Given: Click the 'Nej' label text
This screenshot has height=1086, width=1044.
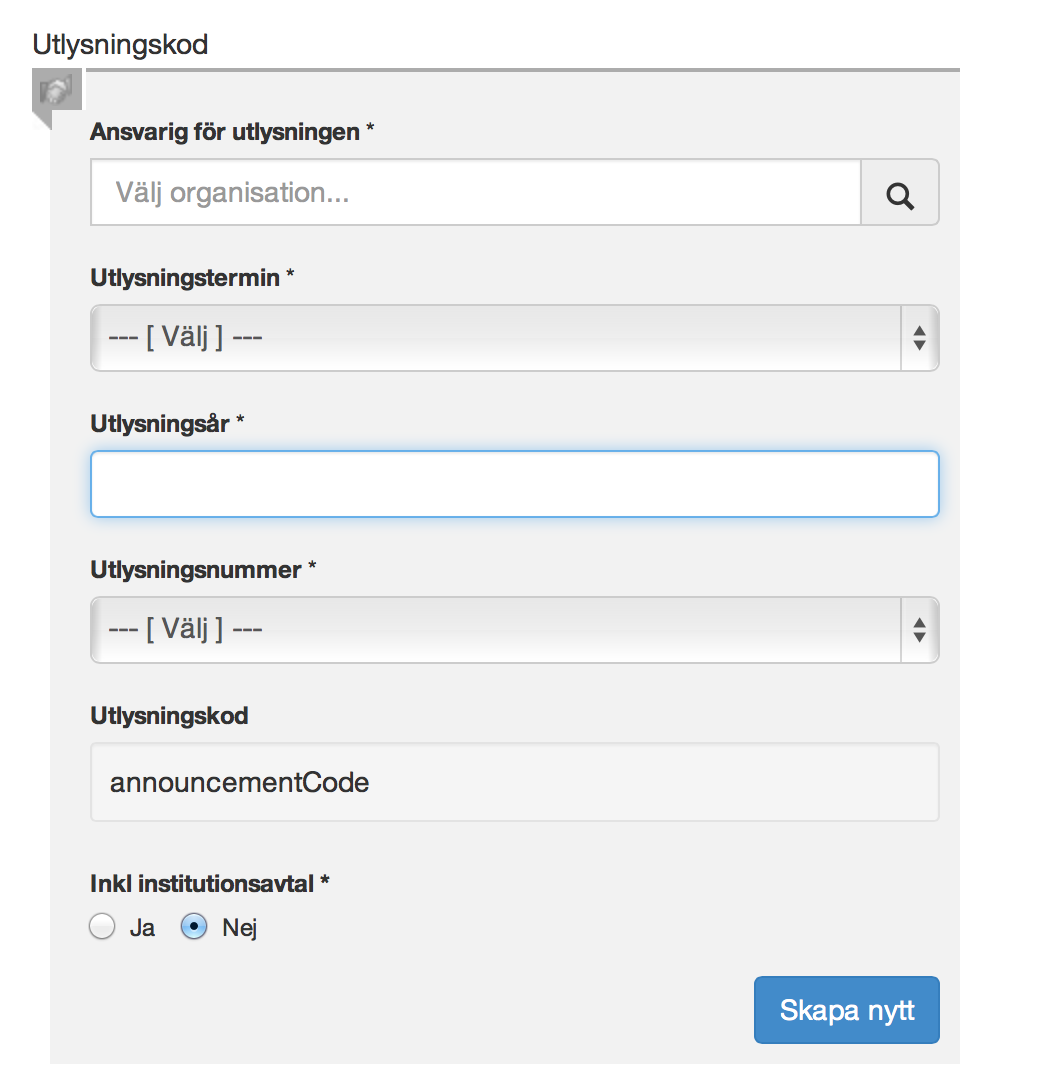Looking at the screenshot, I should coord(240,928).
